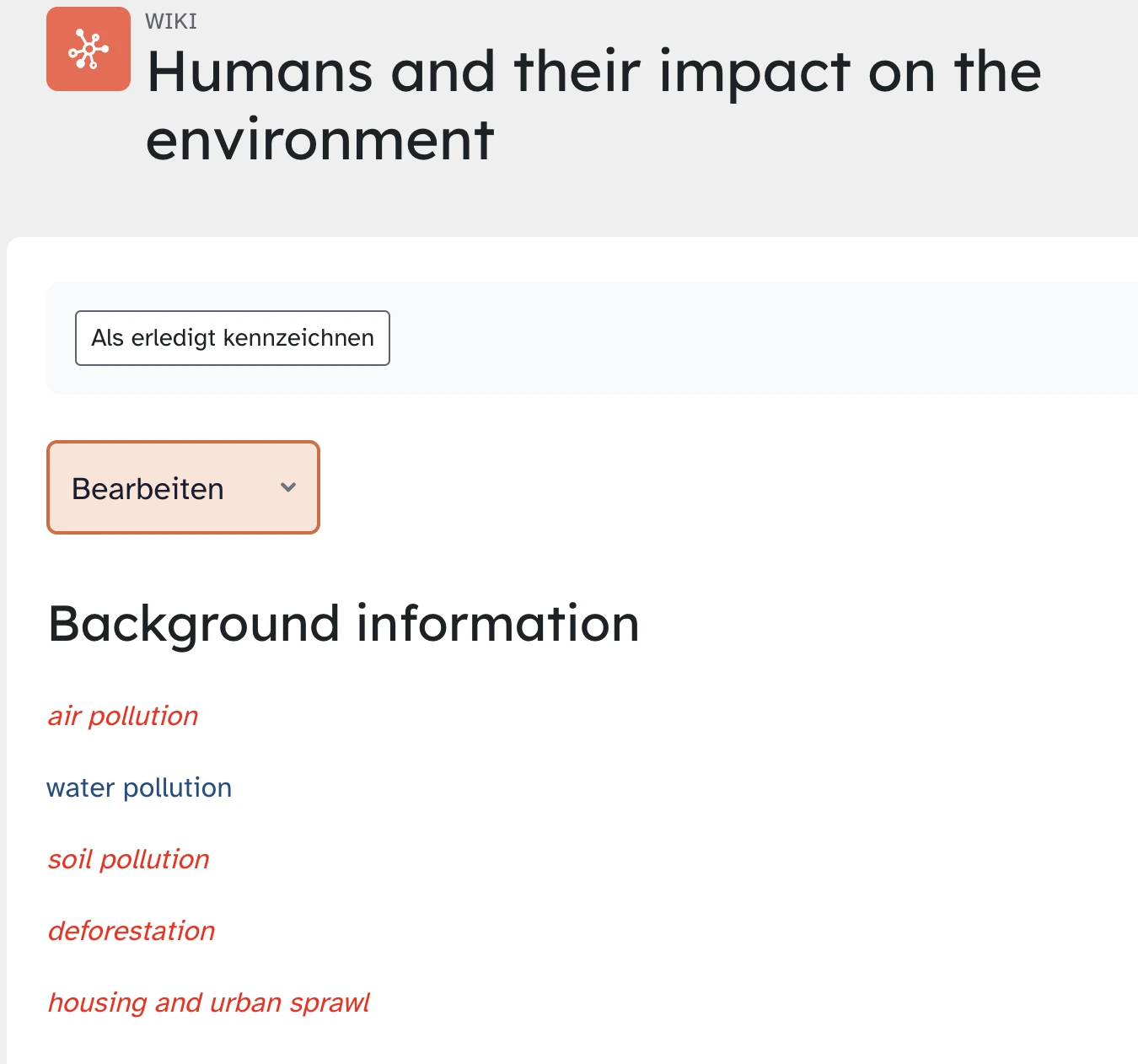This screenshot has width=1138, height=1064.
Task: Click the 'Background information' heading
Action: tap(343, 624)
